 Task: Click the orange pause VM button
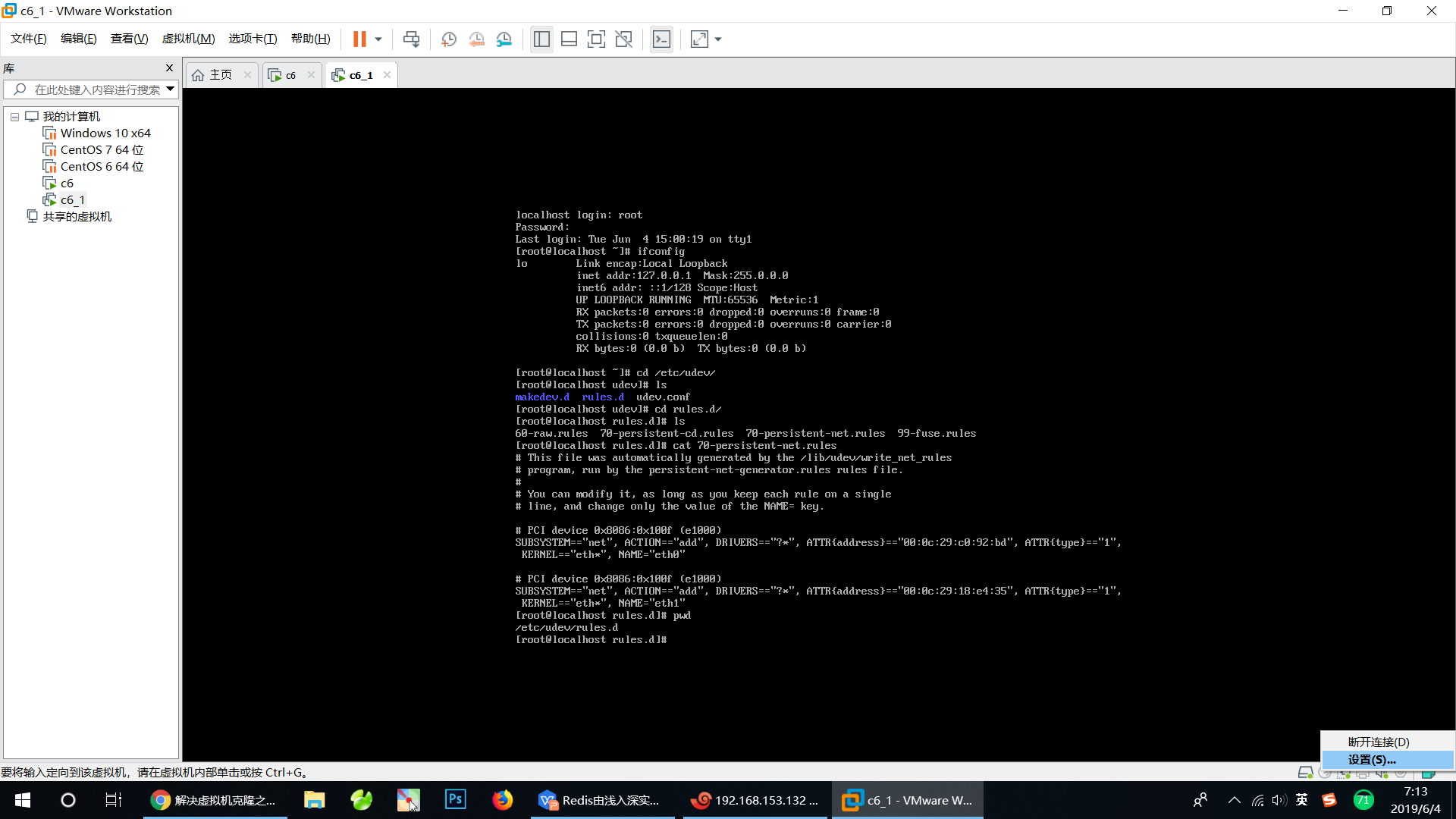click(x=359, y=39)
